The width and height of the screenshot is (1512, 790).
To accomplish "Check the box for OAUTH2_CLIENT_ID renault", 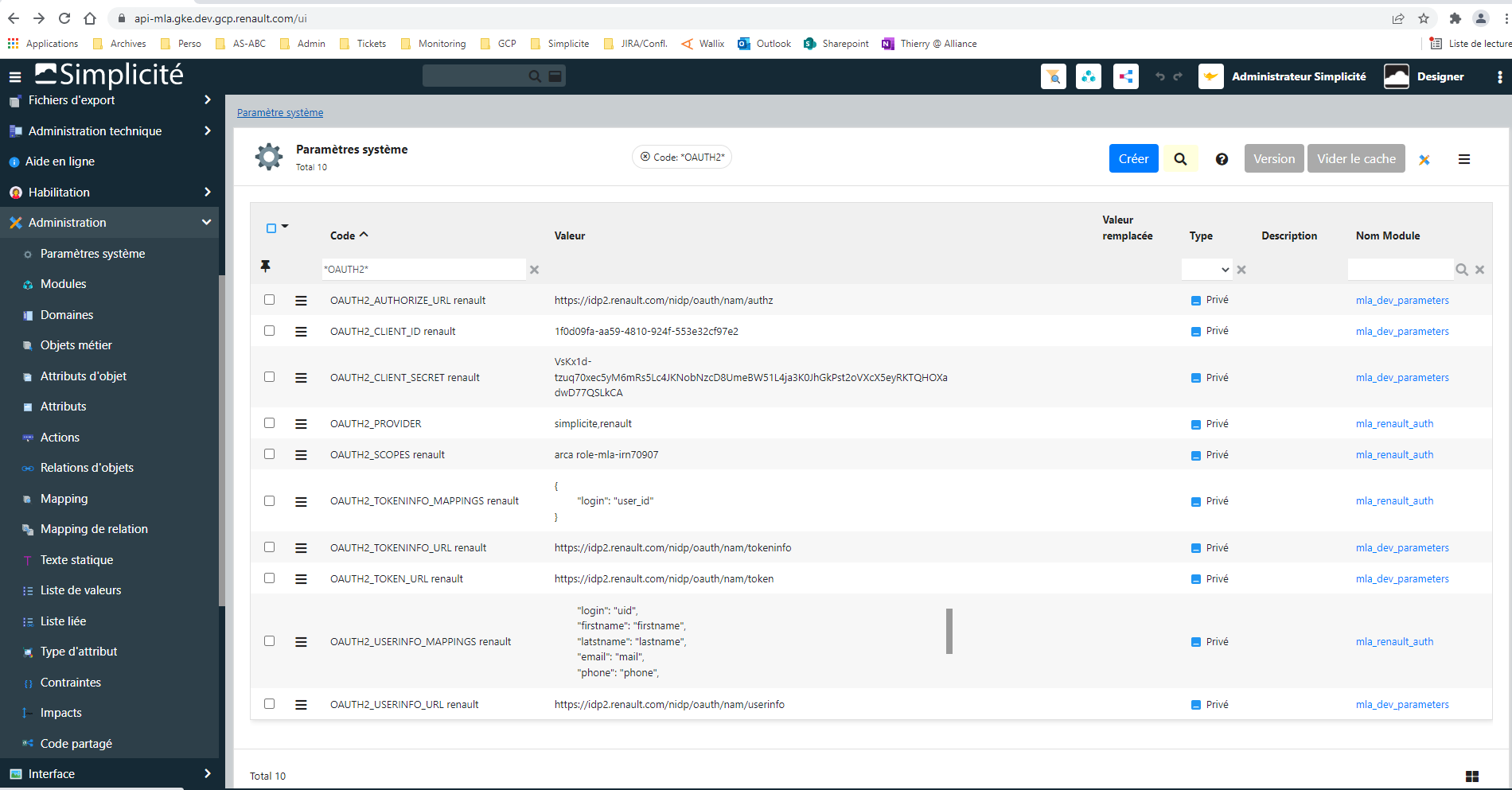I will pos(270,331).
